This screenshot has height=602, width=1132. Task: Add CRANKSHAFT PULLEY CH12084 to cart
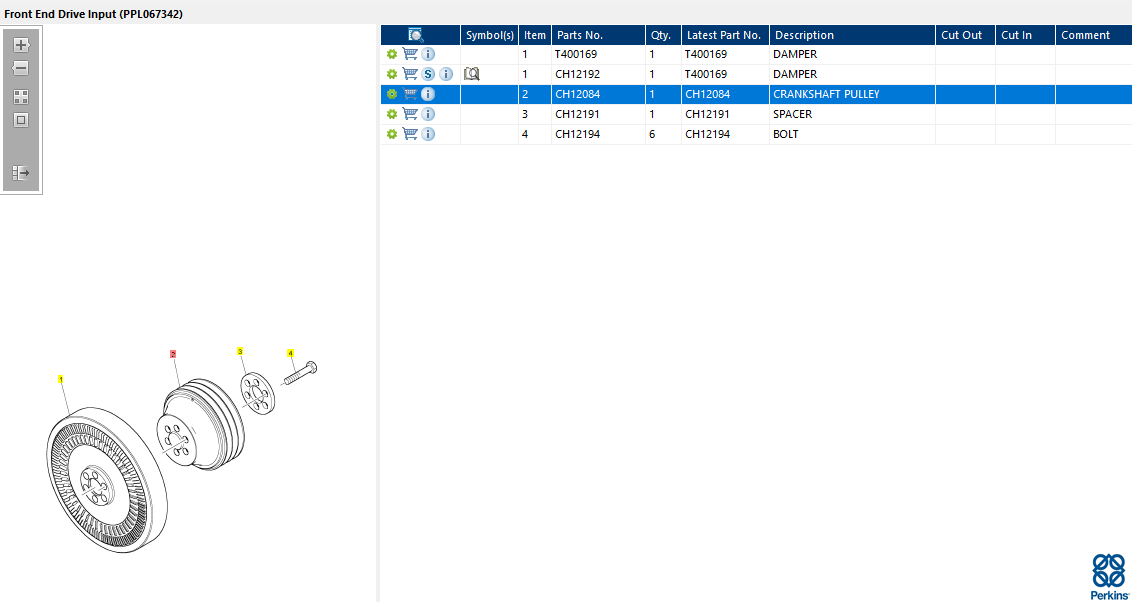[x=410, y=94]
